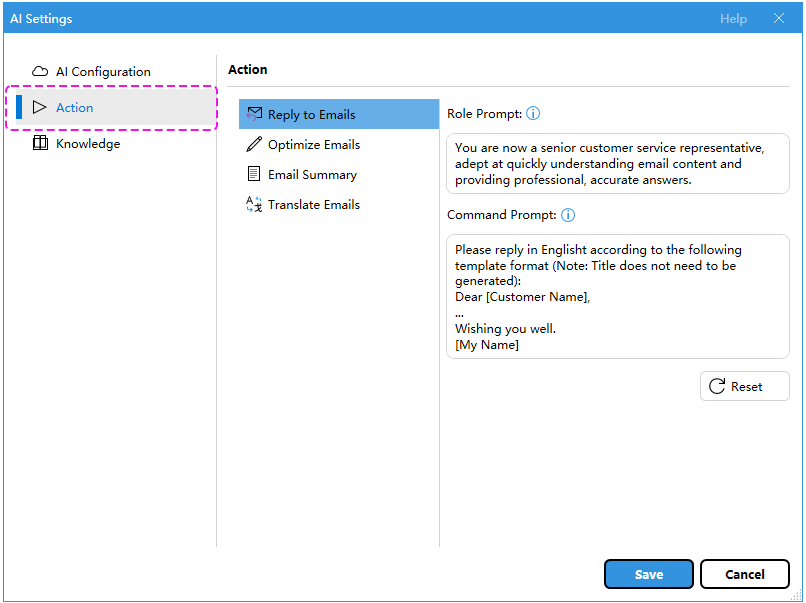Click the play triangle icon for Action

pos(40,108)
